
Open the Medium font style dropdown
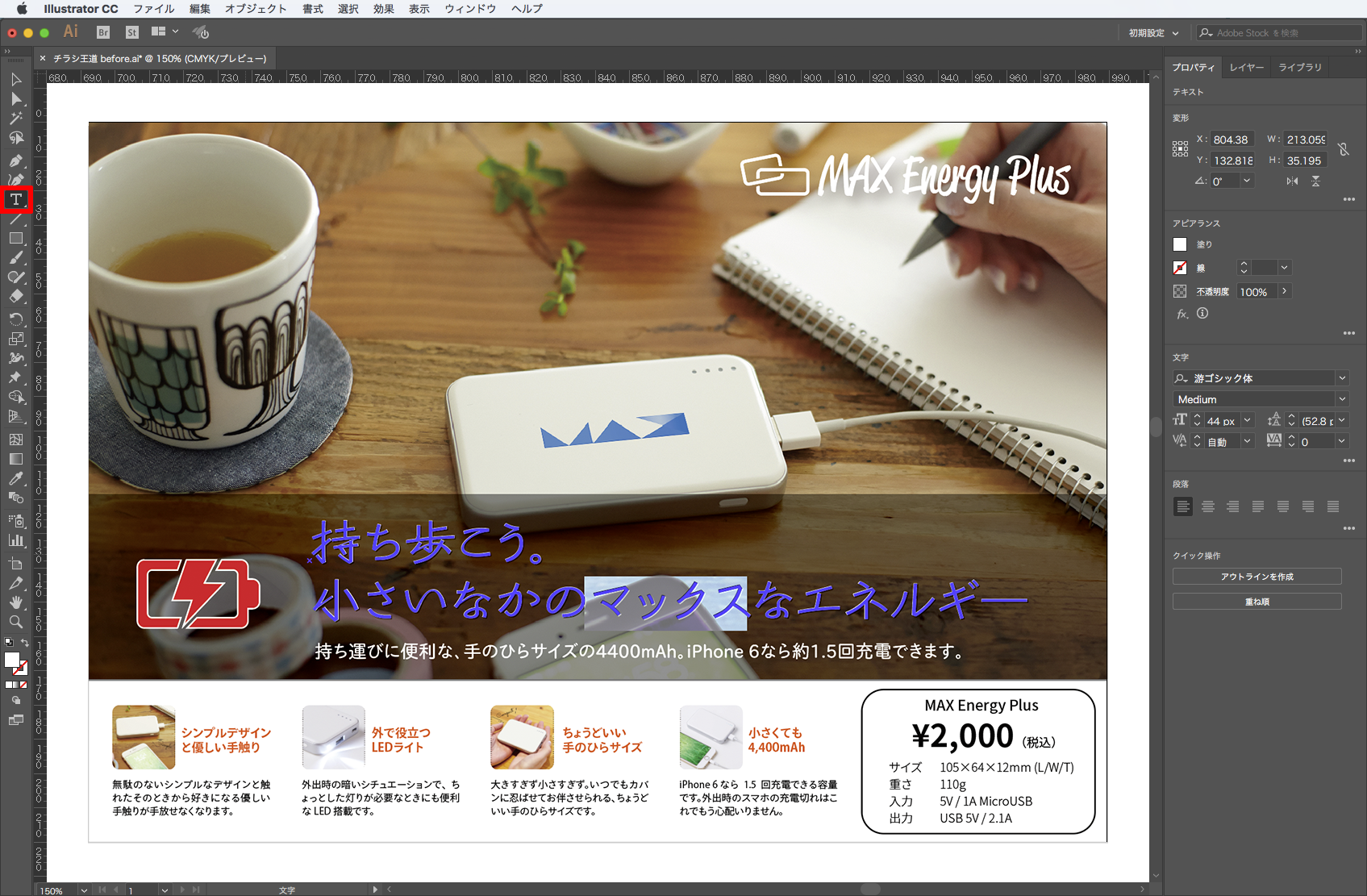(1342, 399)
